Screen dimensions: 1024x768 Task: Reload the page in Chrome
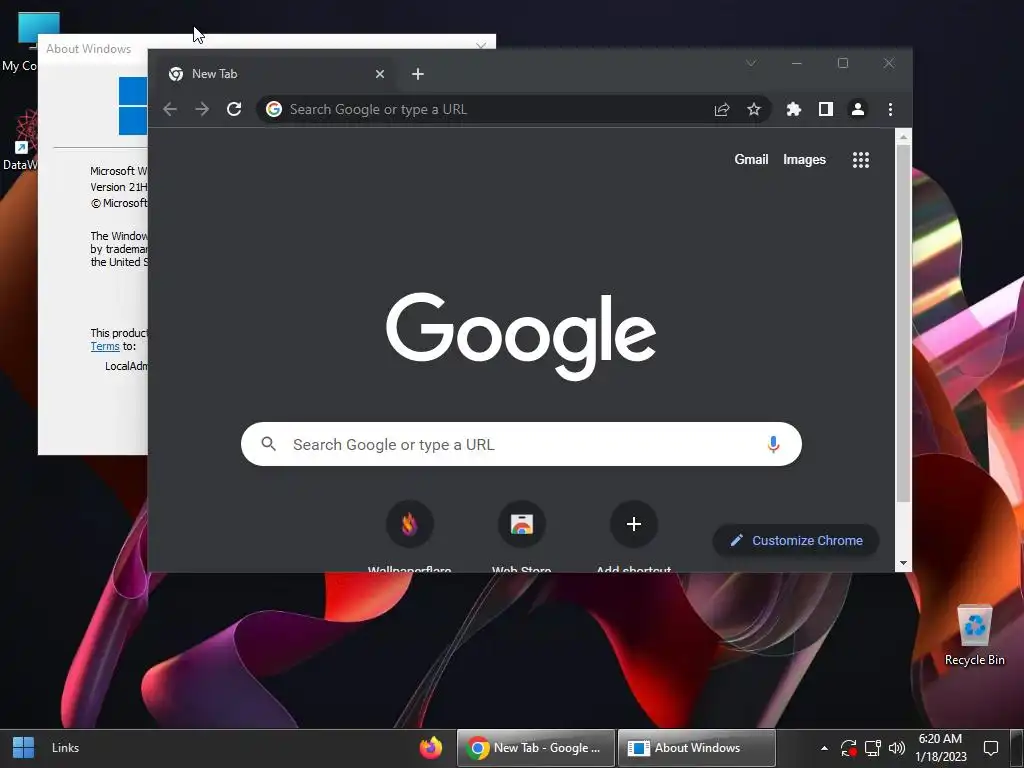(x=234, y=109)
